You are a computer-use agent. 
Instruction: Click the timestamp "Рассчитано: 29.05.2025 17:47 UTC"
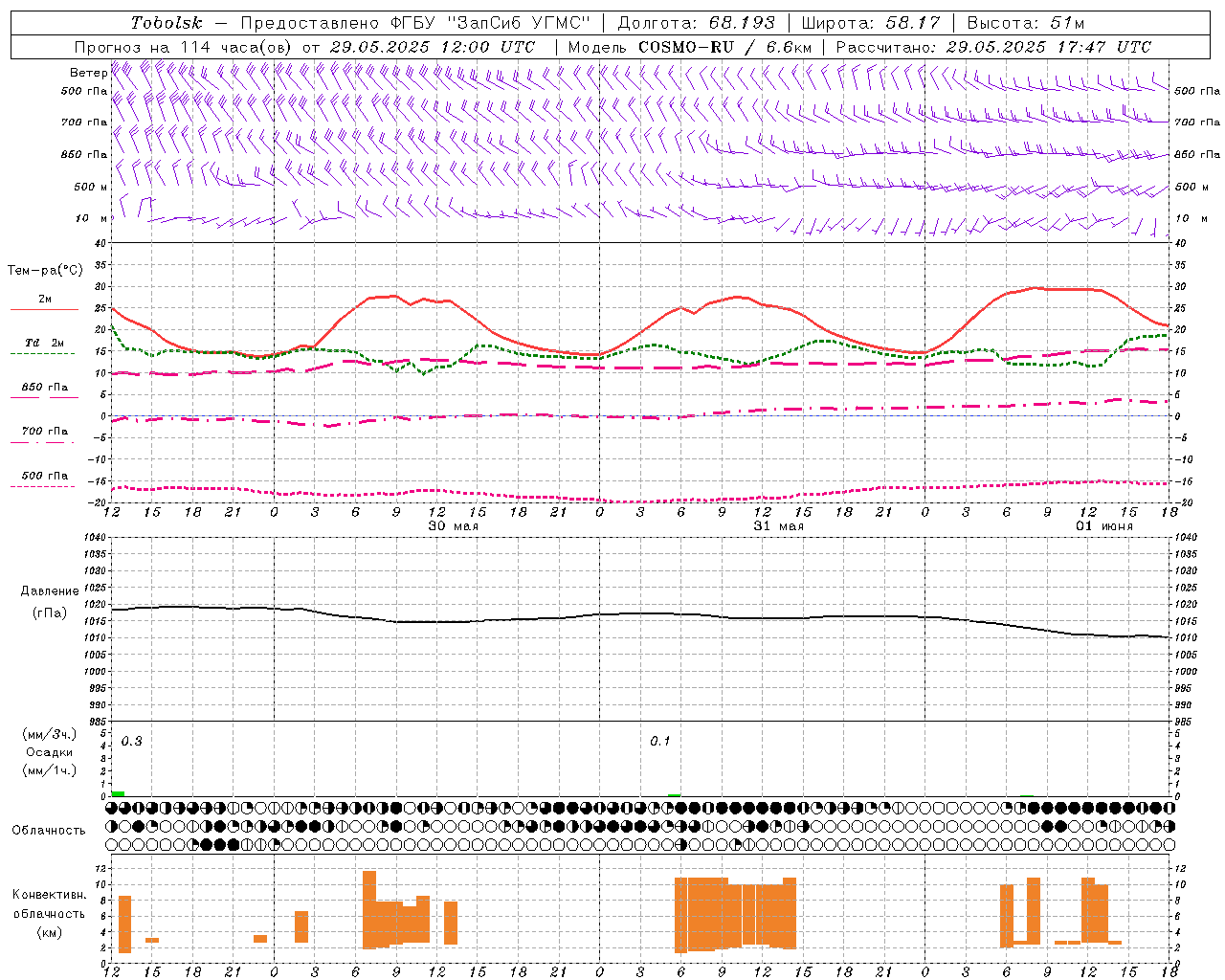click(x=993, y=47)
